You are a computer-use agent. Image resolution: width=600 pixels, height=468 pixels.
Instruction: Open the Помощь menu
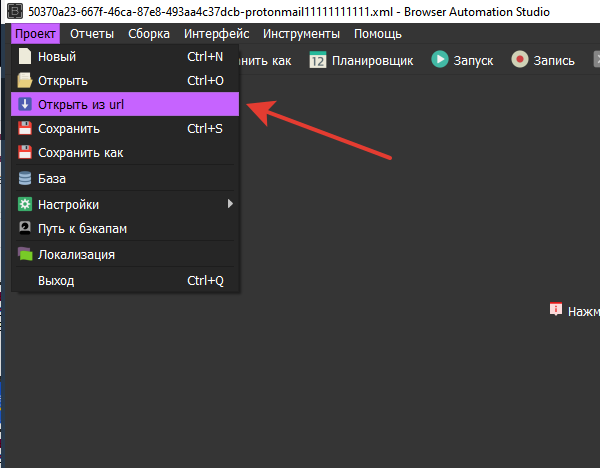click(x=378, y=34)
